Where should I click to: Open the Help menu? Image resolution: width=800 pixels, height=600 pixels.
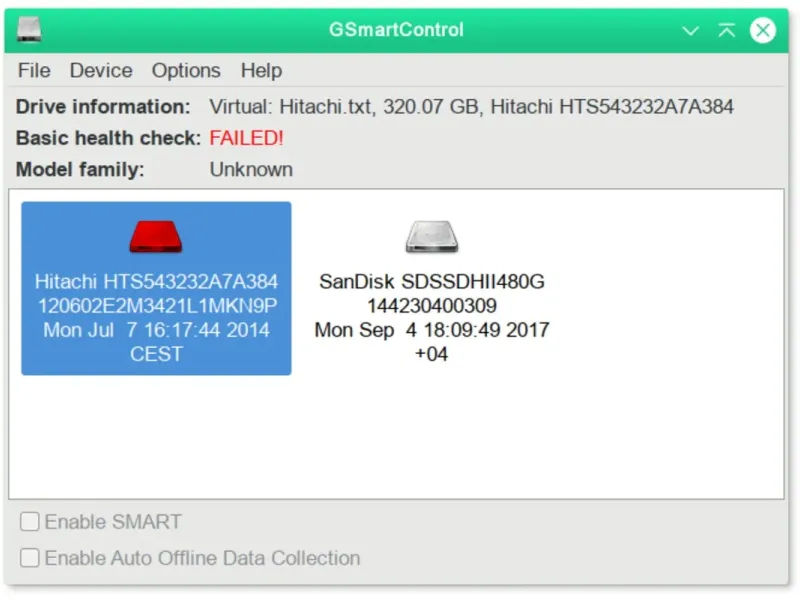(x=261, y=70)
